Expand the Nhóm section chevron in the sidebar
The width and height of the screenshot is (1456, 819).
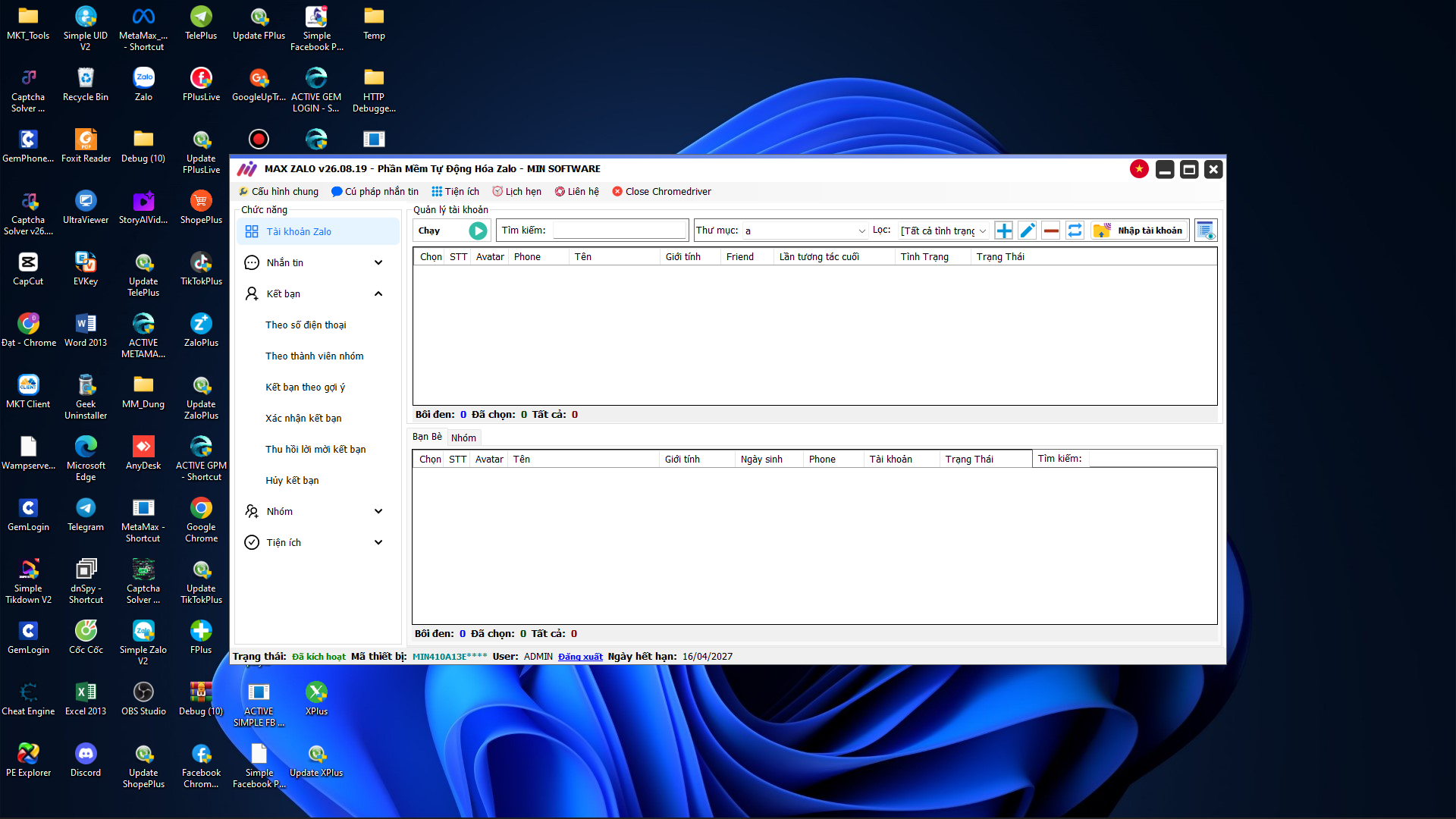[378, 512]
